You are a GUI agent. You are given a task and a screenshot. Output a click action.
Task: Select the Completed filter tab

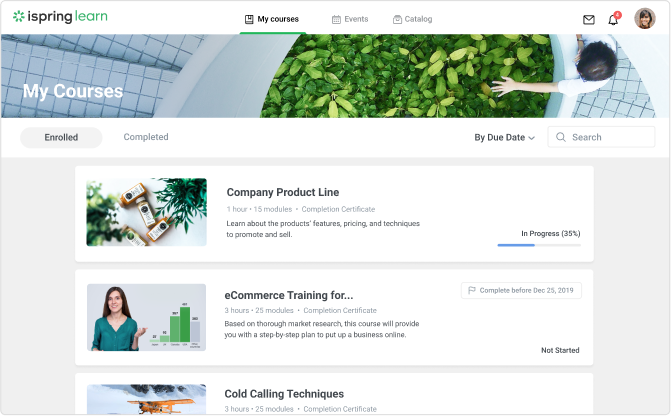pyautogui.click(x=146, y=137)
